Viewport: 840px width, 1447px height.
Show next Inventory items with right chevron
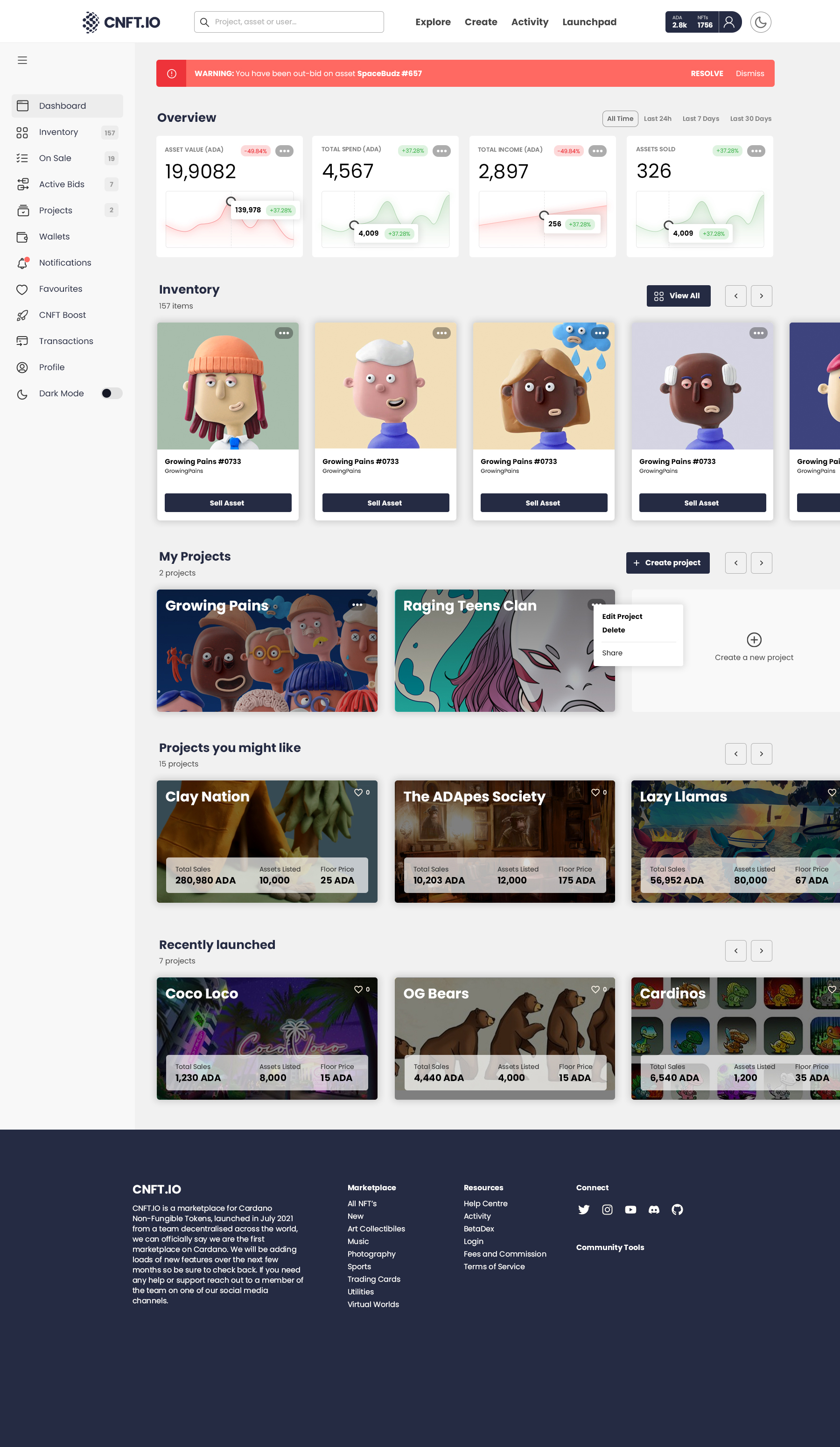(x=761, y=296)
